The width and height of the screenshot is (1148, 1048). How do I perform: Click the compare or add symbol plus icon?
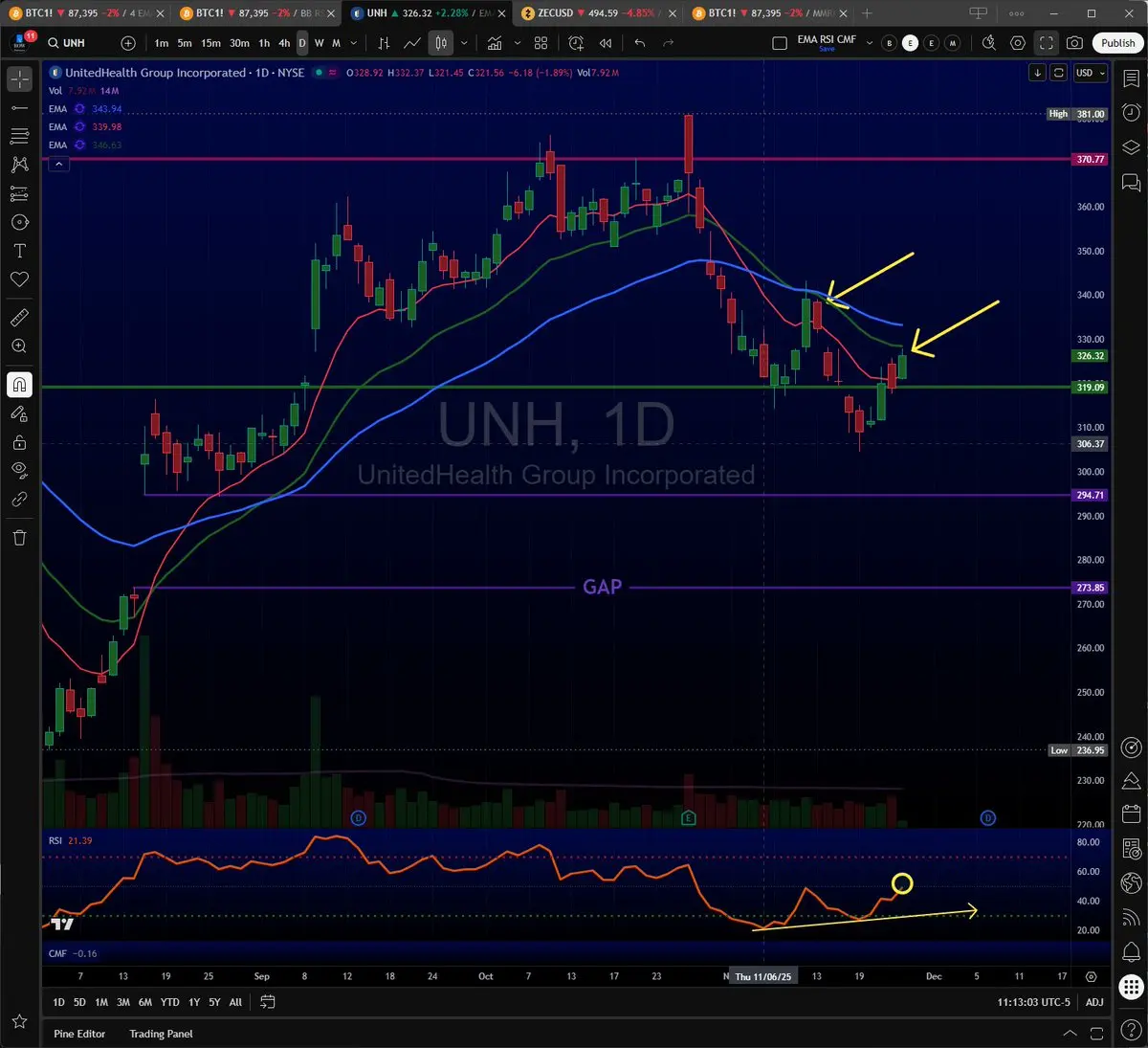tap(128, 43)
